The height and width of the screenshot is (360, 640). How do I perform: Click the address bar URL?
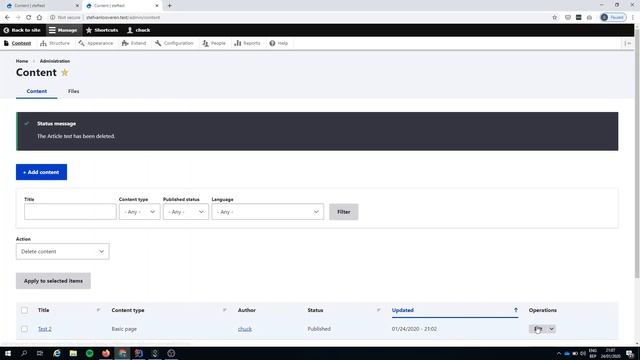[x=123, y=18]
